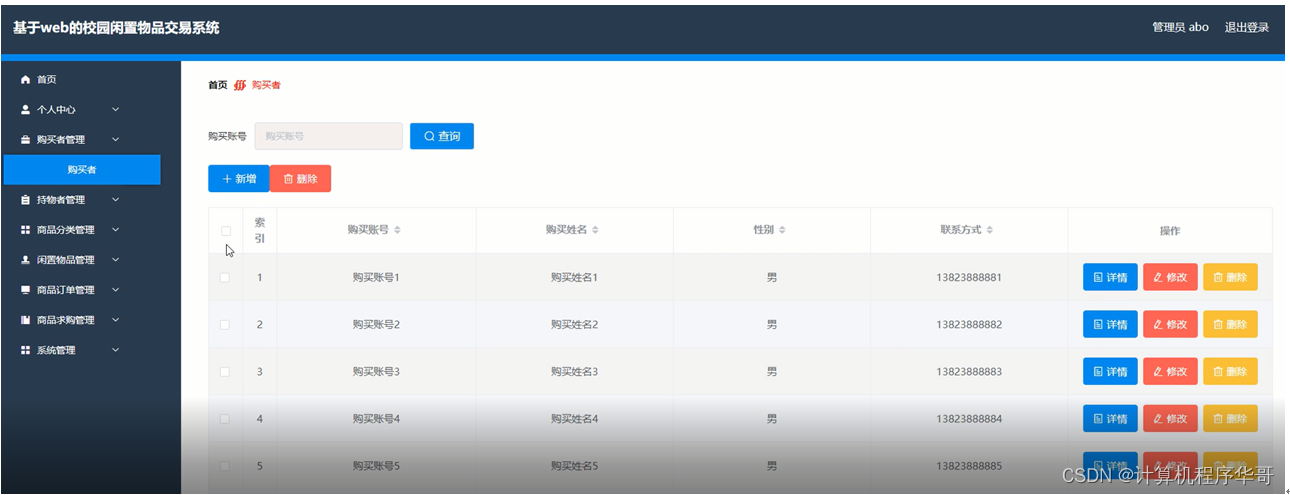Click phone number 13823888883
Screen dimensions: 1290x495
pos(969,371)
